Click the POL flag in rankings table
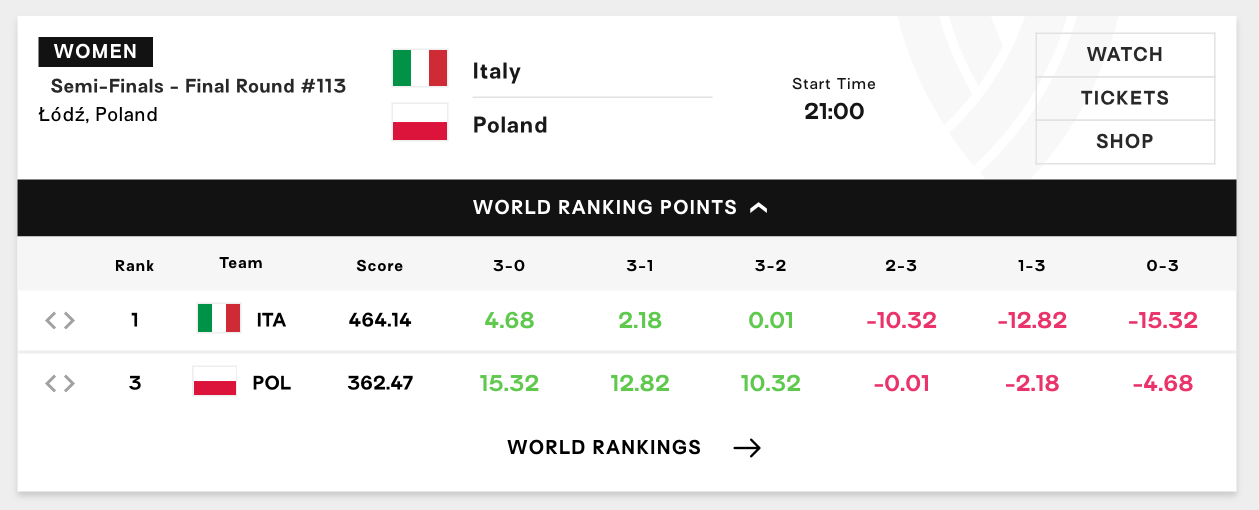The image size is (1259, 510). tap(214, 381)
